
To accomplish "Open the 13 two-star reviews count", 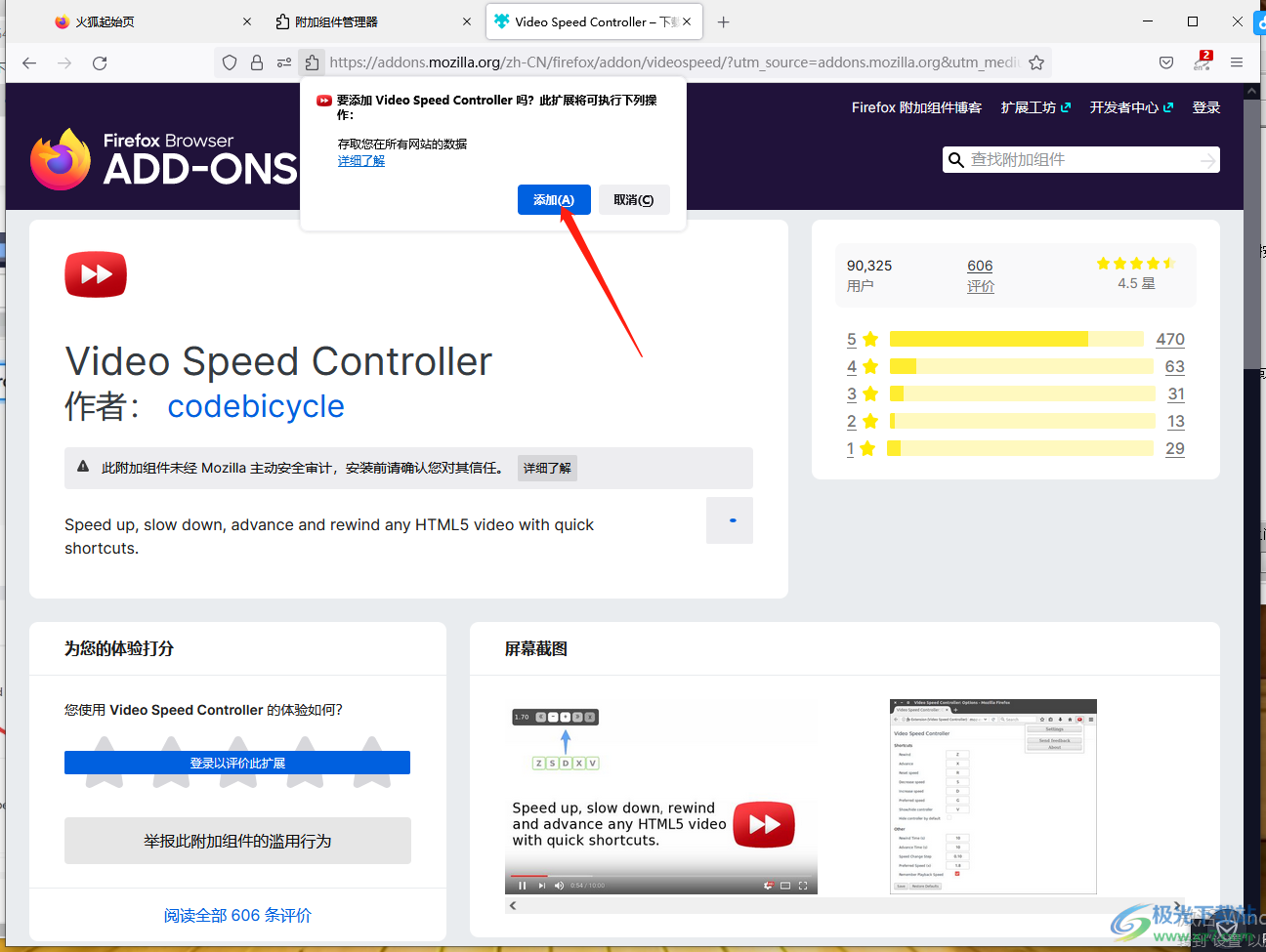I will [x=1176, y=421].
